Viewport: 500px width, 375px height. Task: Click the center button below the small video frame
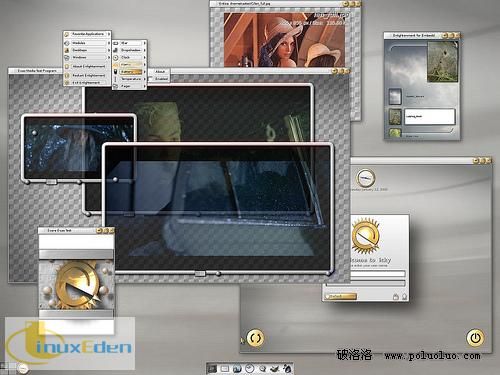(51, 182)
